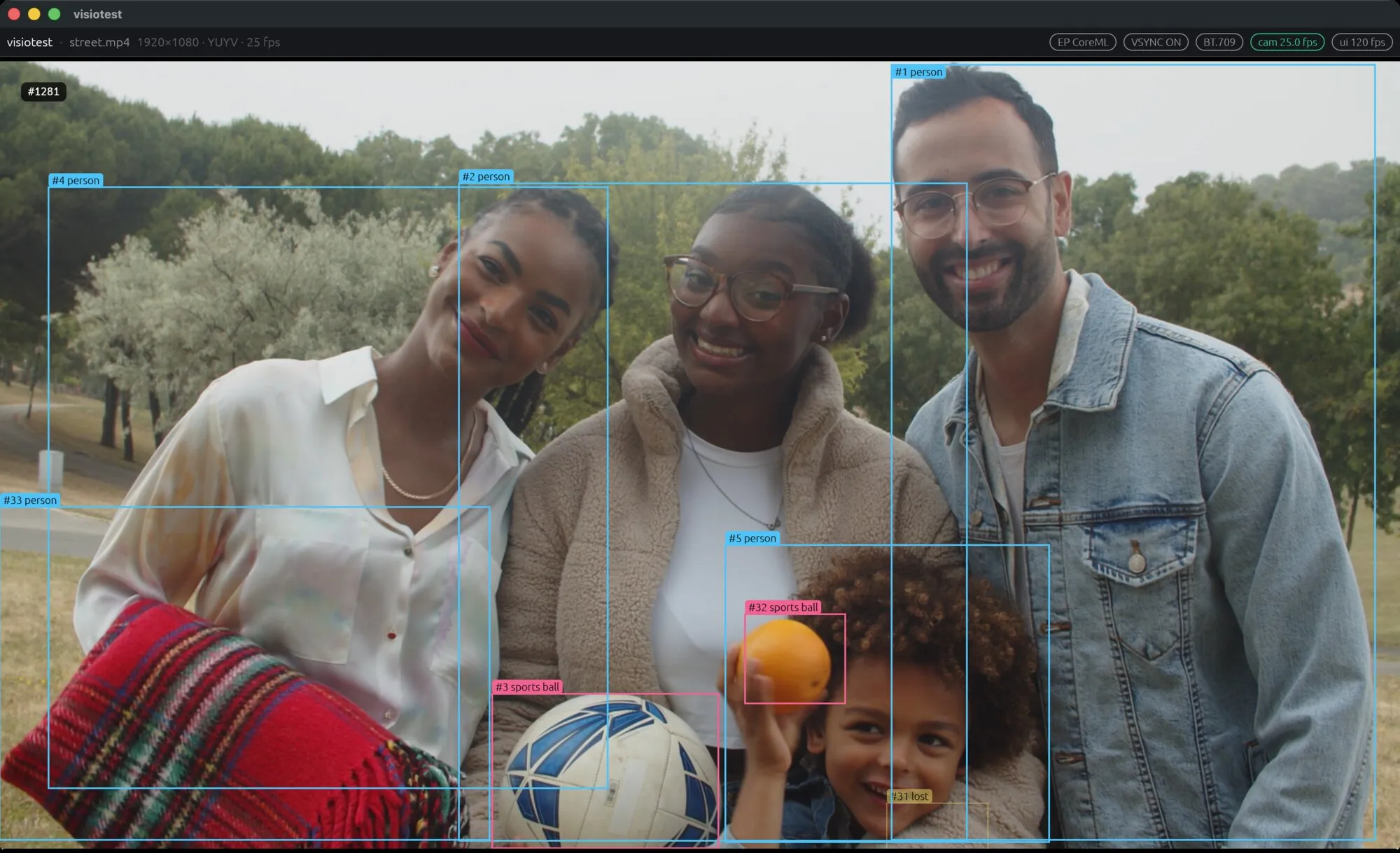Select the #33 person detection label
1400x853 pixels.
[30, 500]
